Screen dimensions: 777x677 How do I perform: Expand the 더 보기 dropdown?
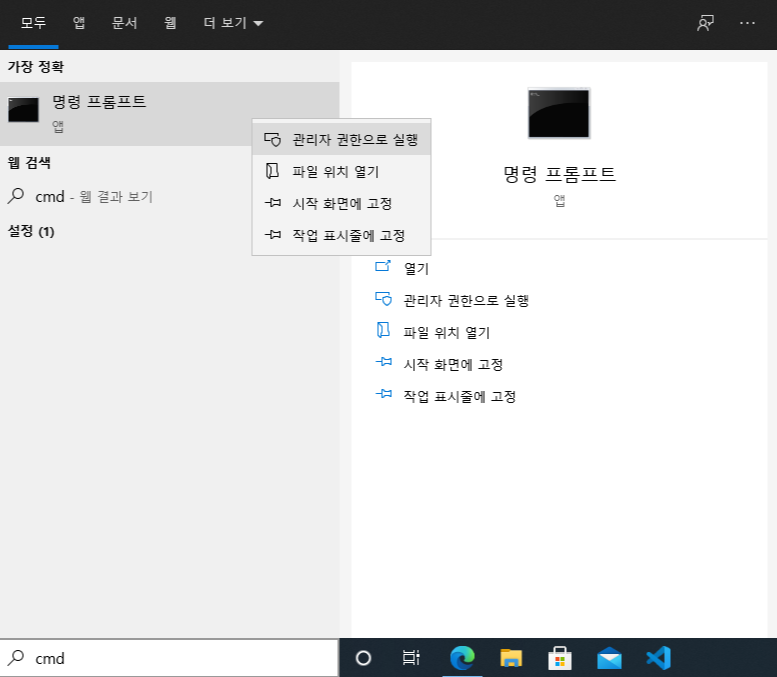click(233, 23)
